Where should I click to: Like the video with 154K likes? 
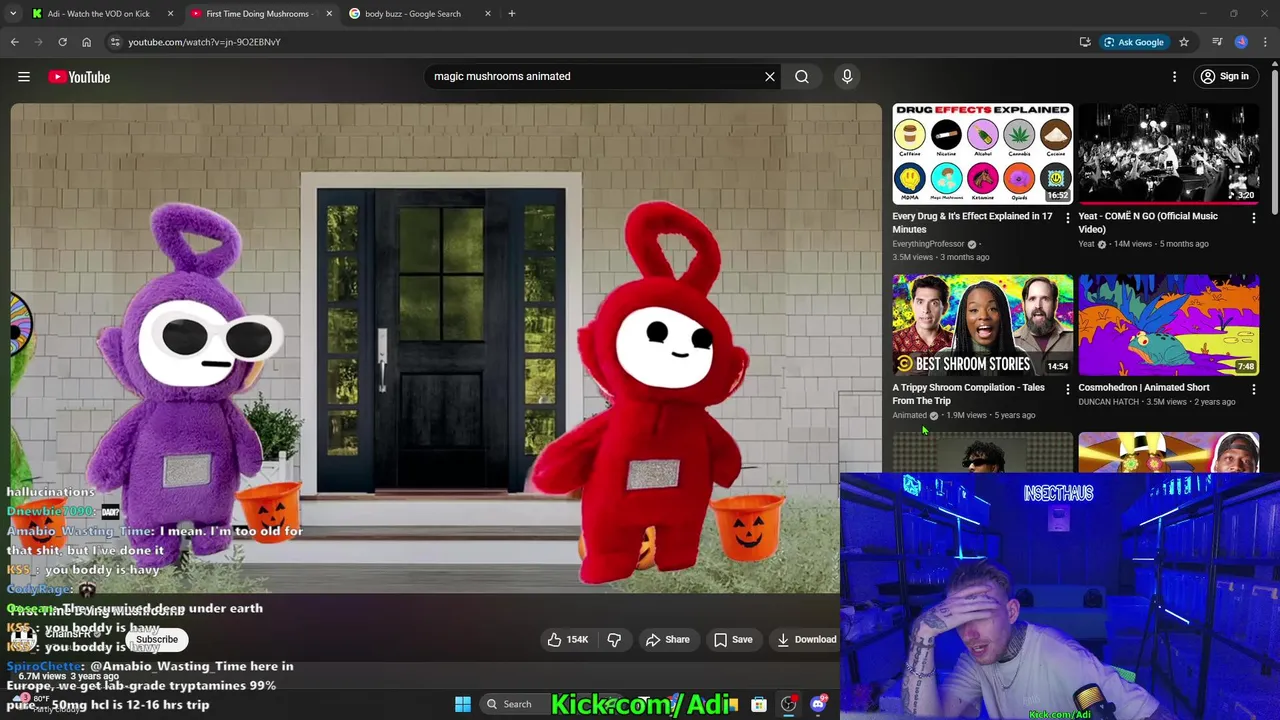tap(569, 640)
